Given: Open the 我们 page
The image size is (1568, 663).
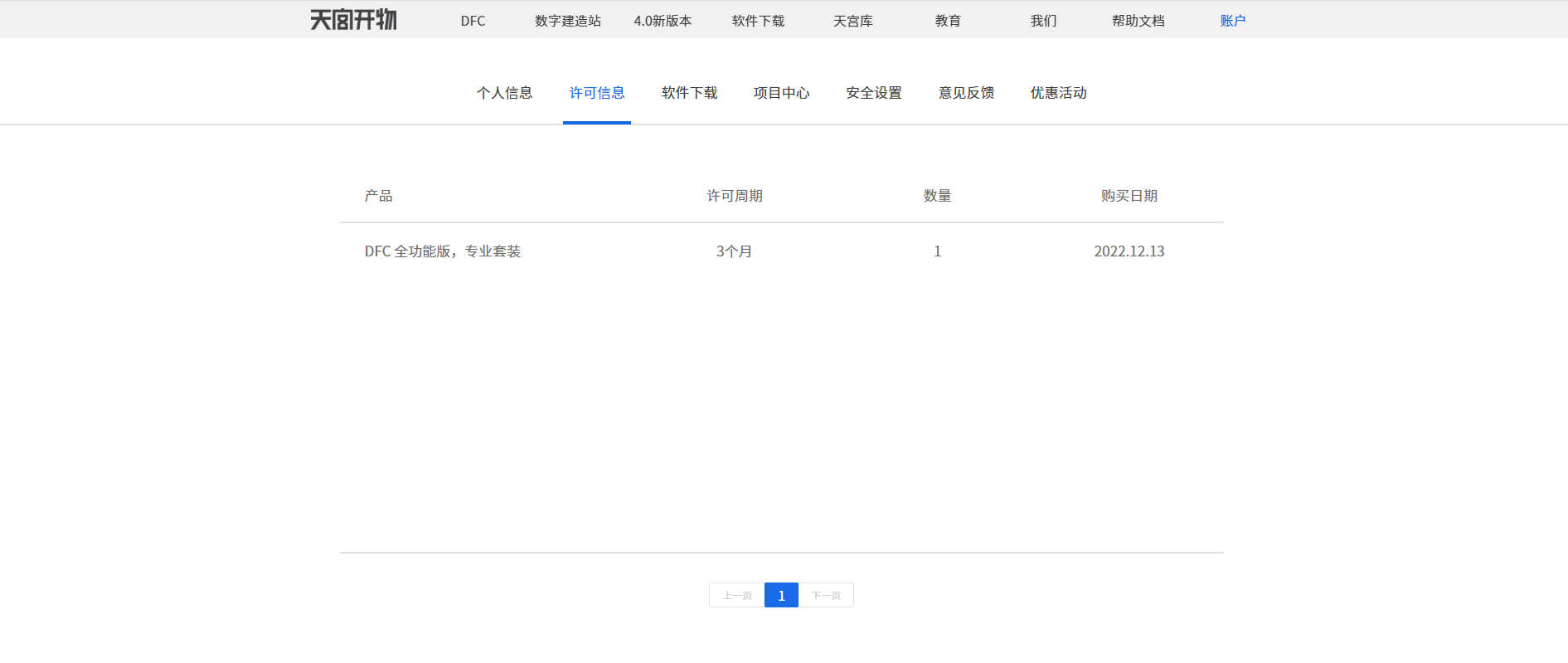Looking at the screenshot, I should pyautogui.click(x=1043, y=21).
